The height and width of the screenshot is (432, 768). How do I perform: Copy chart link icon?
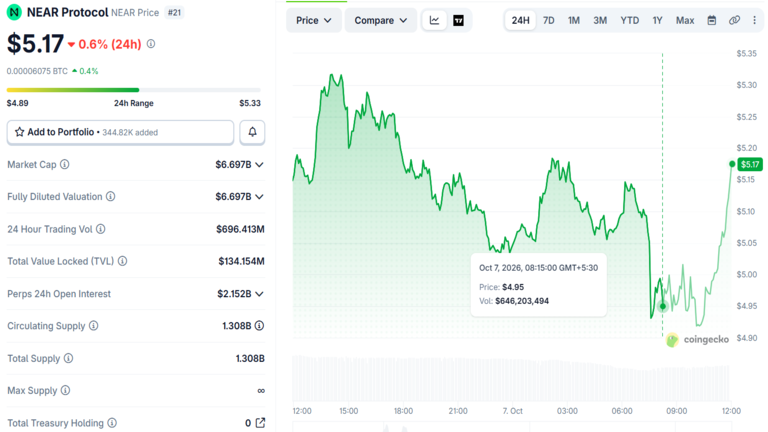(734, 21)
